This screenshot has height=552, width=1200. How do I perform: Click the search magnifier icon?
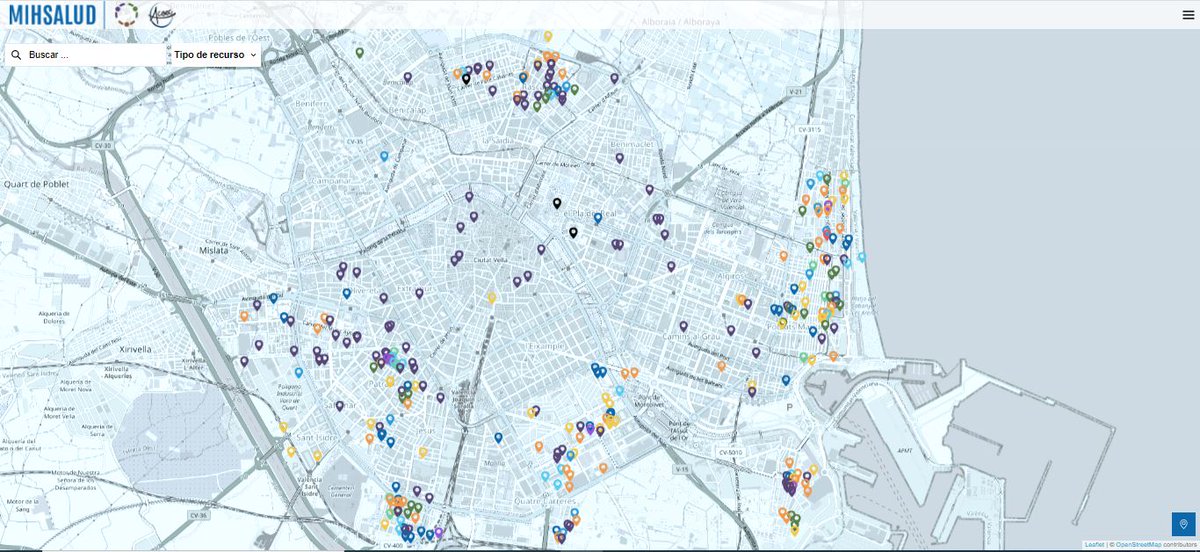pyautogui.click(x=17, y=55)
